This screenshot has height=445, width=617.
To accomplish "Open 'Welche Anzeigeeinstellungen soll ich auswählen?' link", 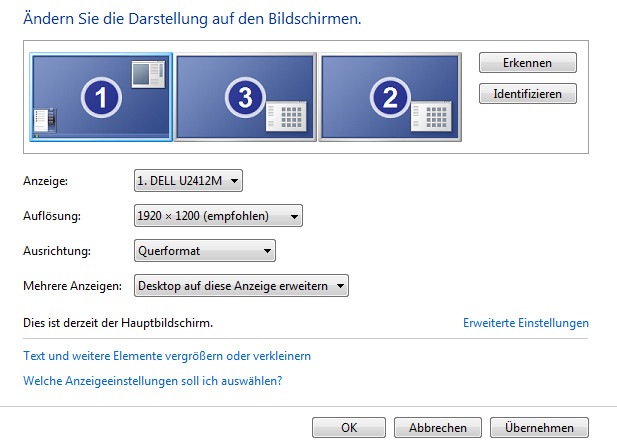I will point(153,381).
